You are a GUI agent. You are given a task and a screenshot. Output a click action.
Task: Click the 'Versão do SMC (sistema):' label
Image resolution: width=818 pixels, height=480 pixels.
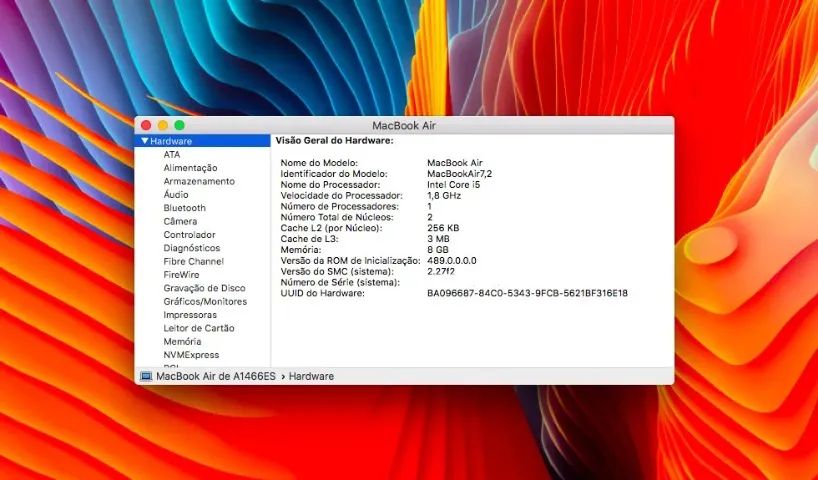point(337,271)
